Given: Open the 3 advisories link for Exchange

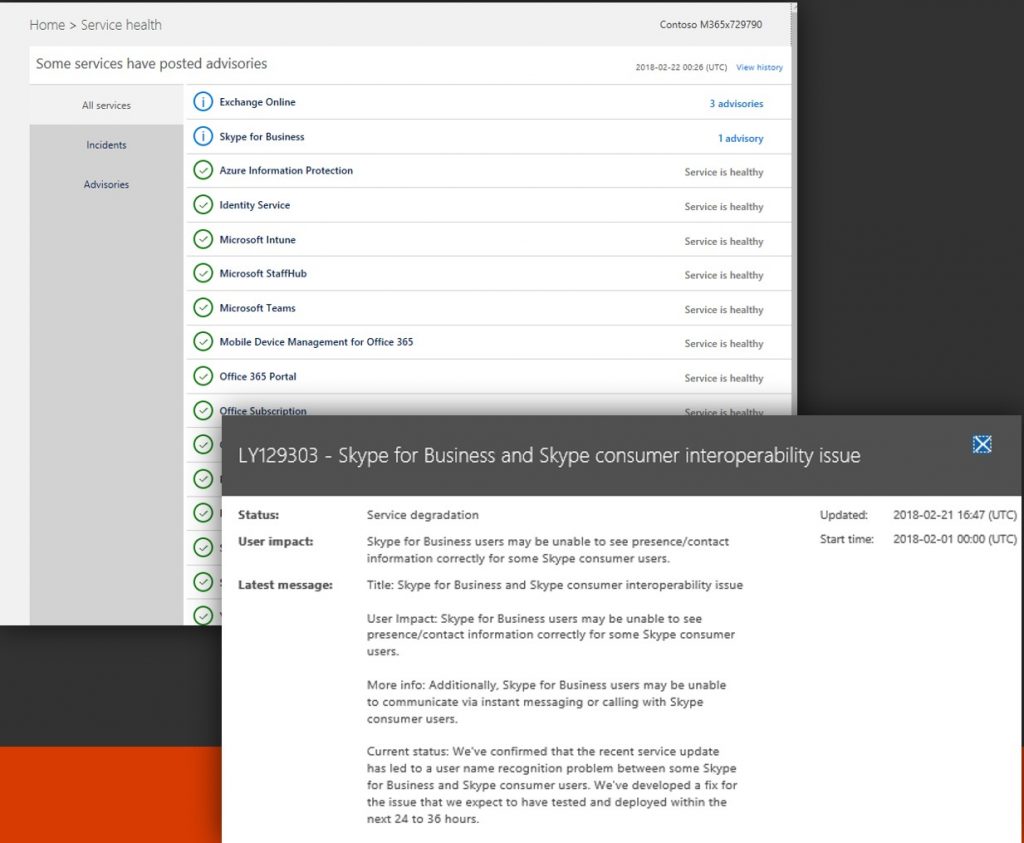Looking at the screenshot, I should [x=736, y=104].
